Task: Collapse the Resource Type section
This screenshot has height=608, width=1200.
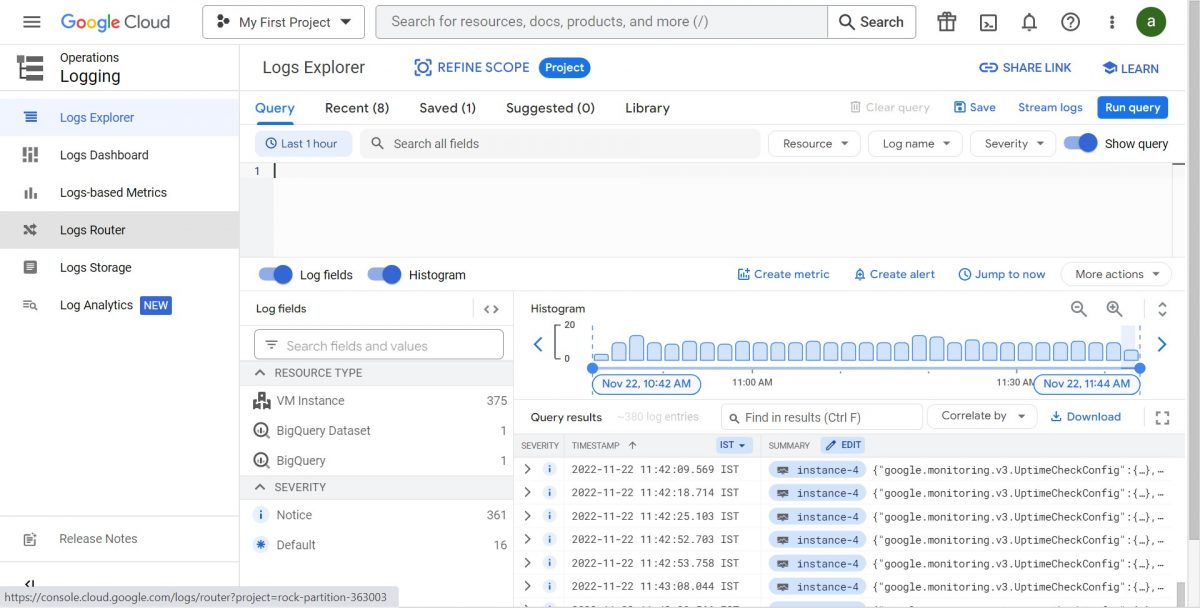Action: [258, 372]
